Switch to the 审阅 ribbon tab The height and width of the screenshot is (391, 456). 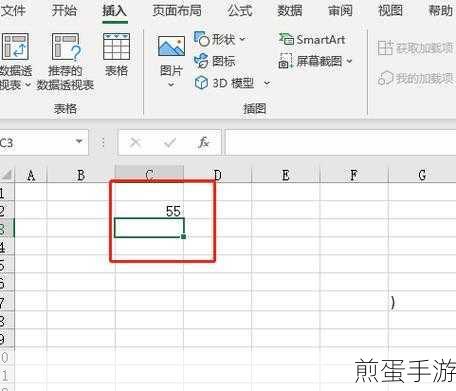[340, 11]
